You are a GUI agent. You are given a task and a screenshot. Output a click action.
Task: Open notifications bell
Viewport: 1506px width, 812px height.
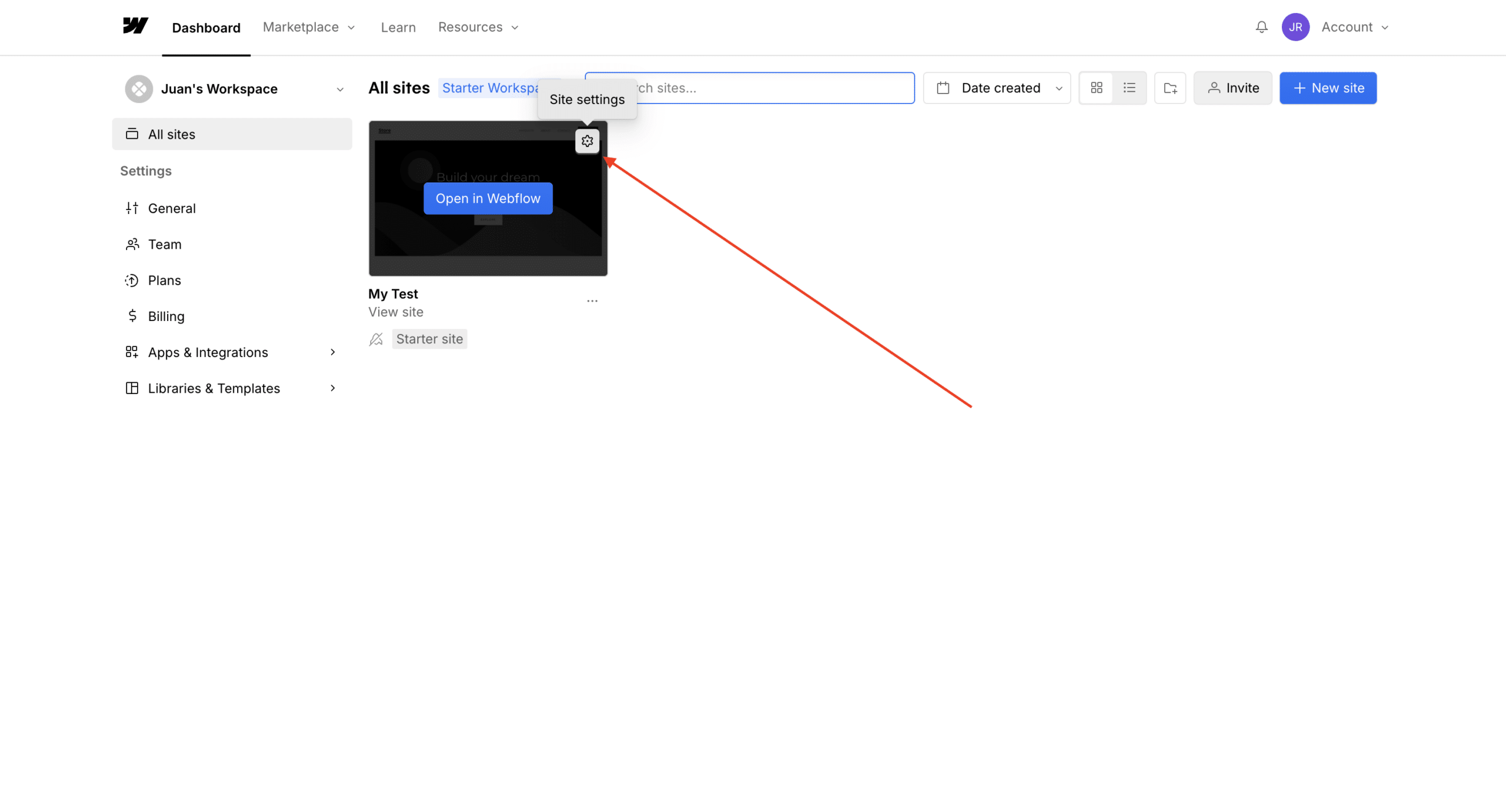point(1261,26)
